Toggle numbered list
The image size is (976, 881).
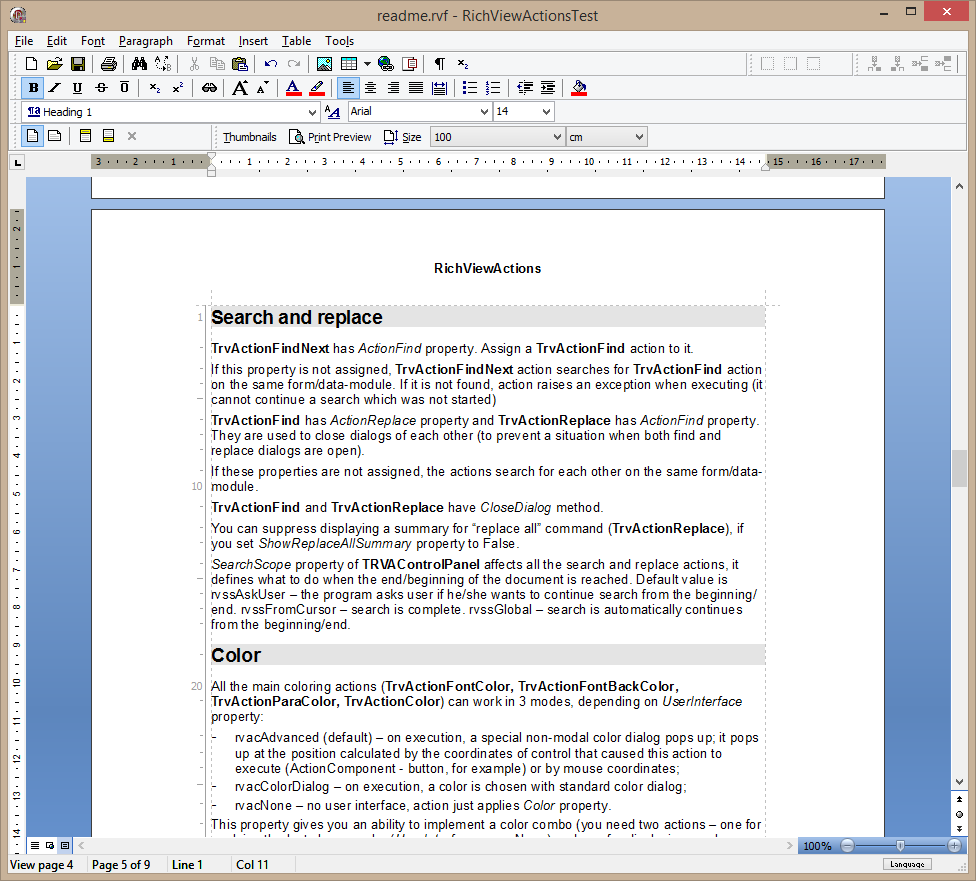(x=493, y=88)
